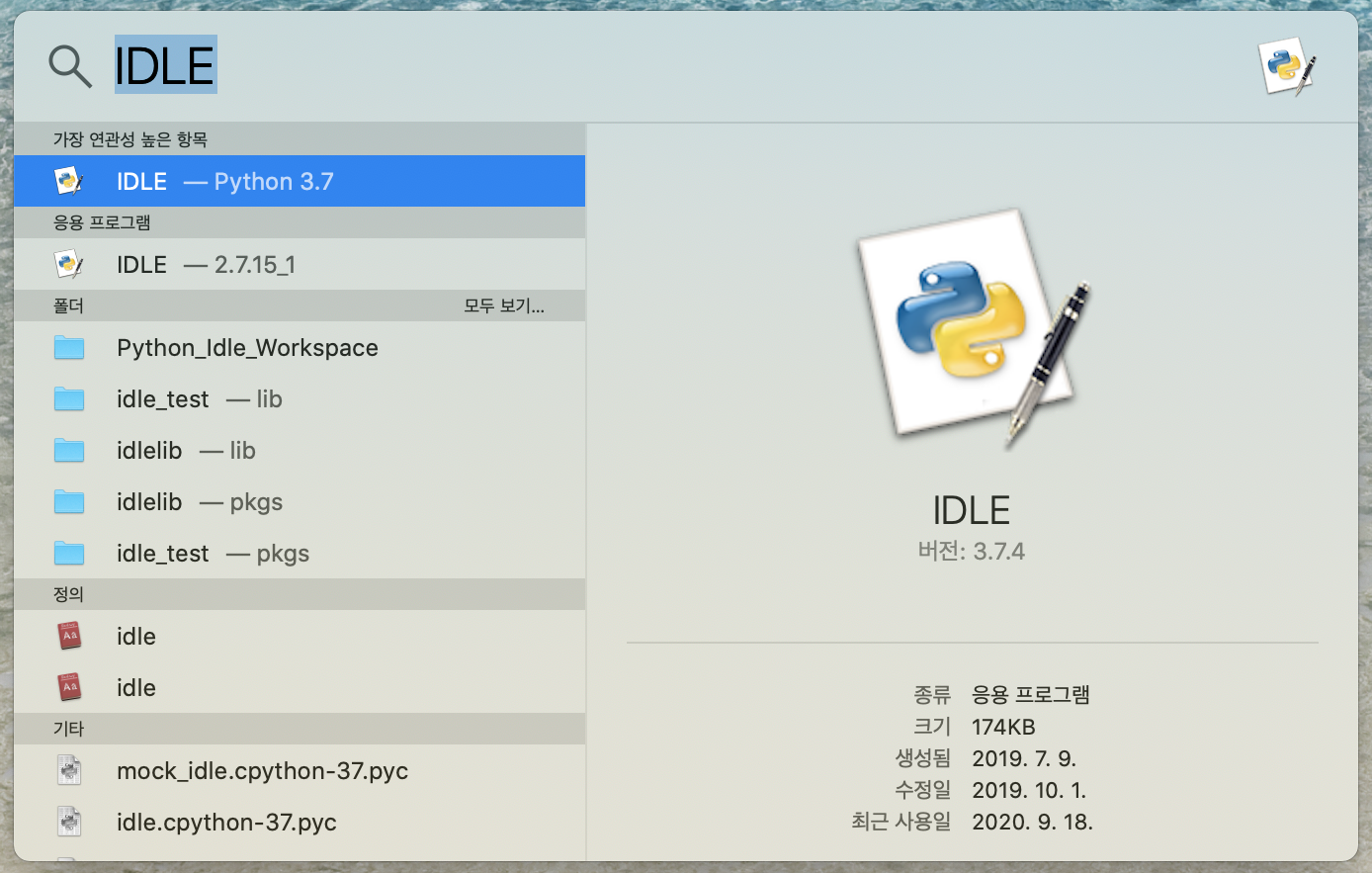Click the 응용 프로그램 kind value in the preview
1372x873 pixels.
click(1031, 695)
